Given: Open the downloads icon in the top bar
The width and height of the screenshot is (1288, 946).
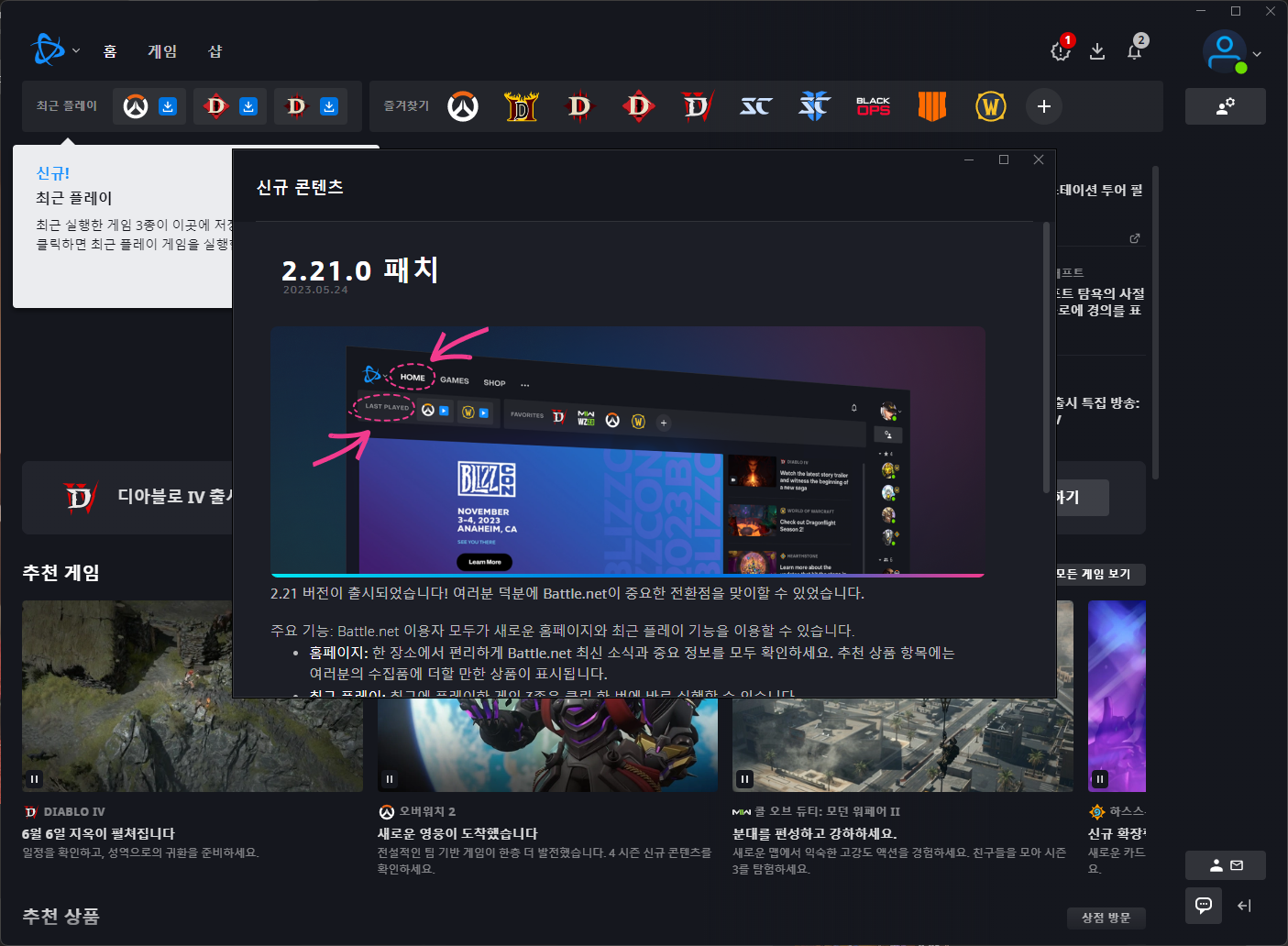Looking at the screenshot, I should [1097, 51].
